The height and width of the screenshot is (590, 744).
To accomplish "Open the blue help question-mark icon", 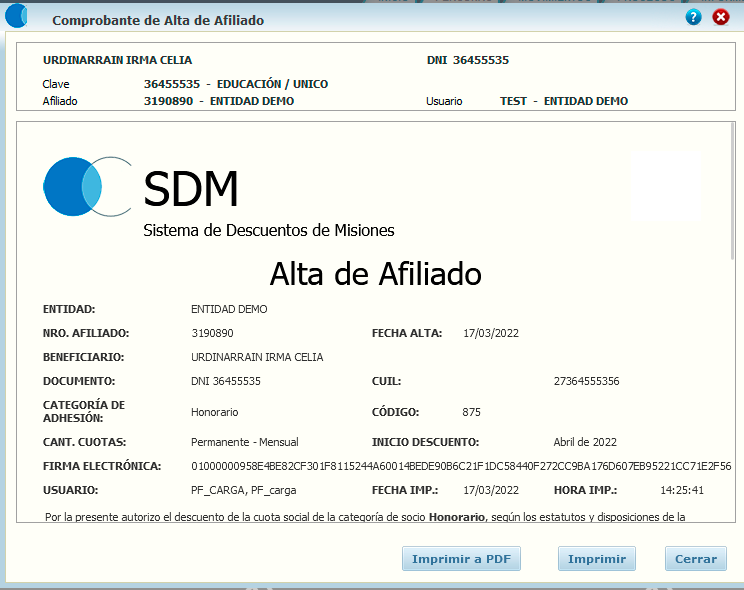I will (x=693, y=18).
